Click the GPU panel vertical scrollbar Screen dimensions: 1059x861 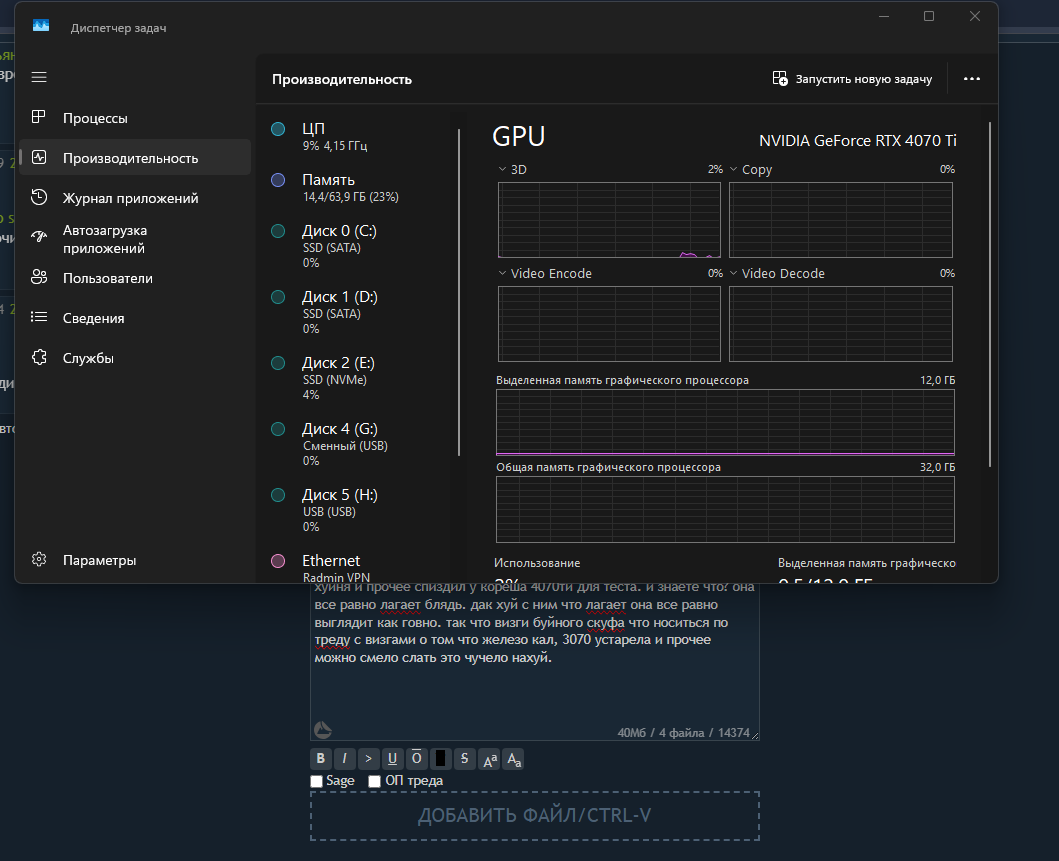[x=990, y=294]
